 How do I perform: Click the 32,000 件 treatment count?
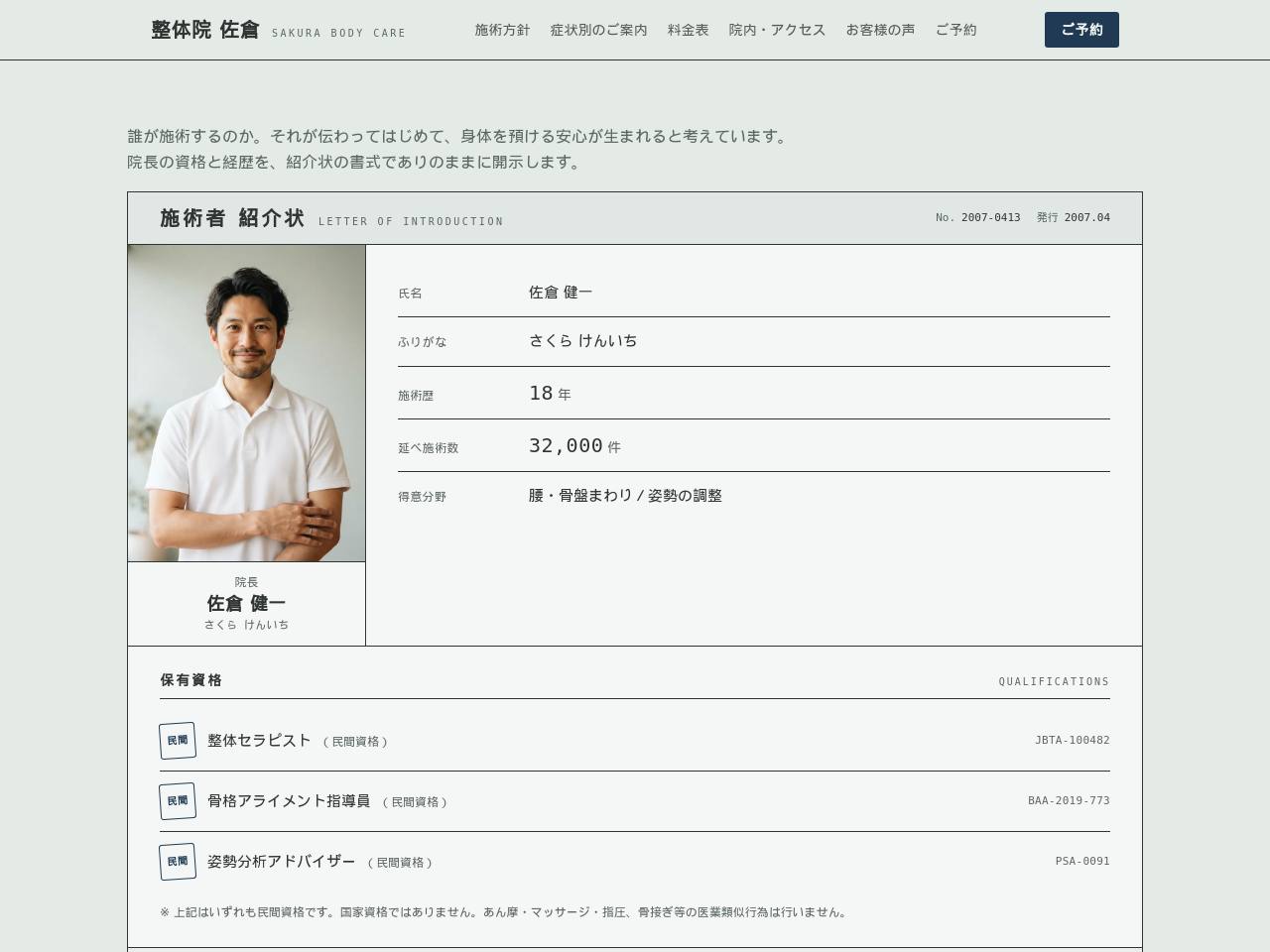coord(574,446)
